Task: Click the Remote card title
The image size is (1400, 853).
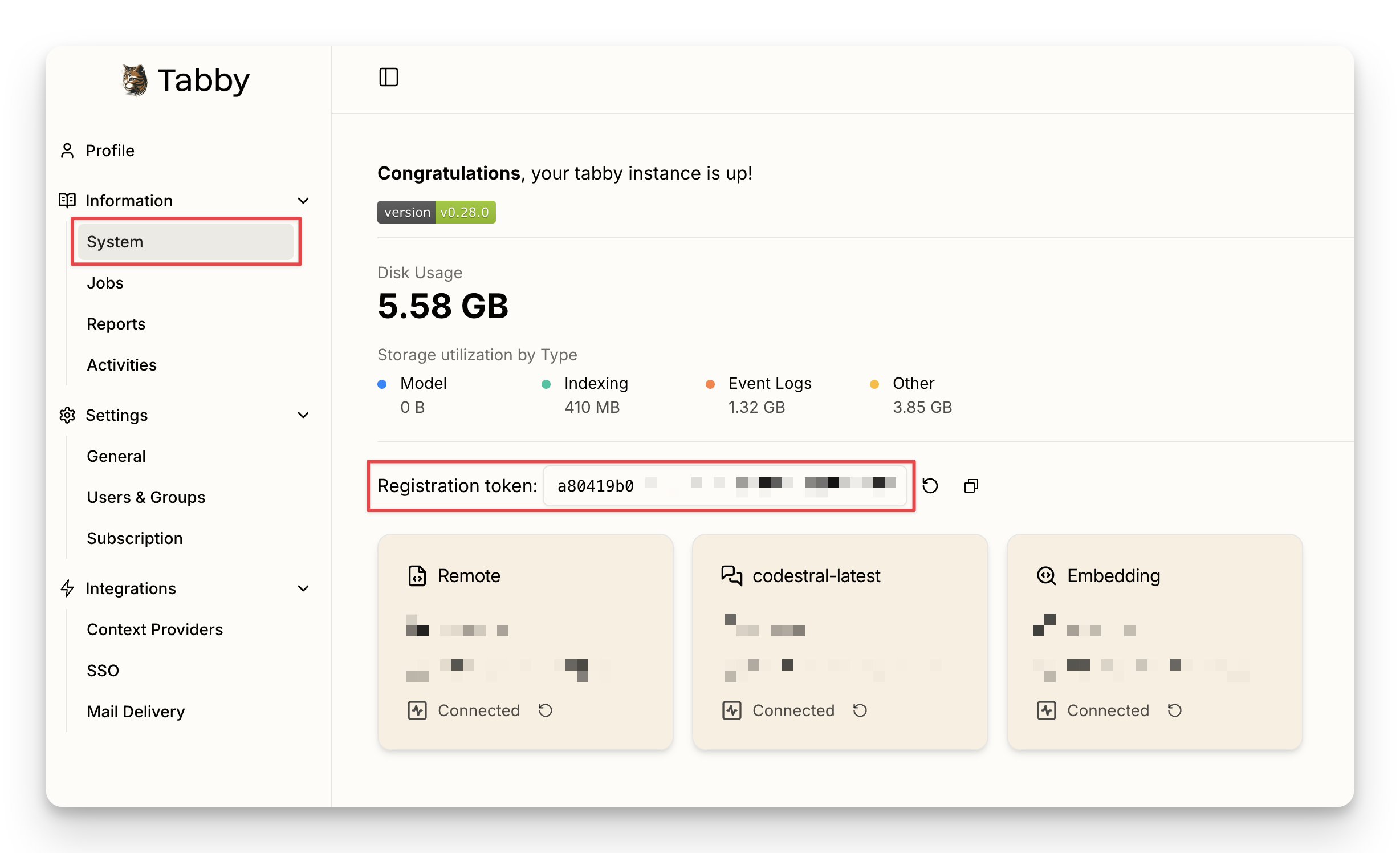Action: (469, 576)
